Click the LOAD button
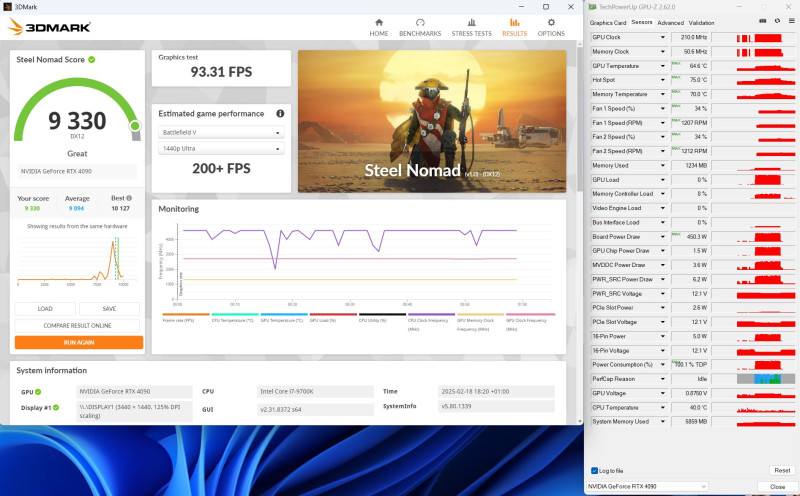Image resolution: width=800 pixels, height=496 pixels. click(x=45, y=309)
